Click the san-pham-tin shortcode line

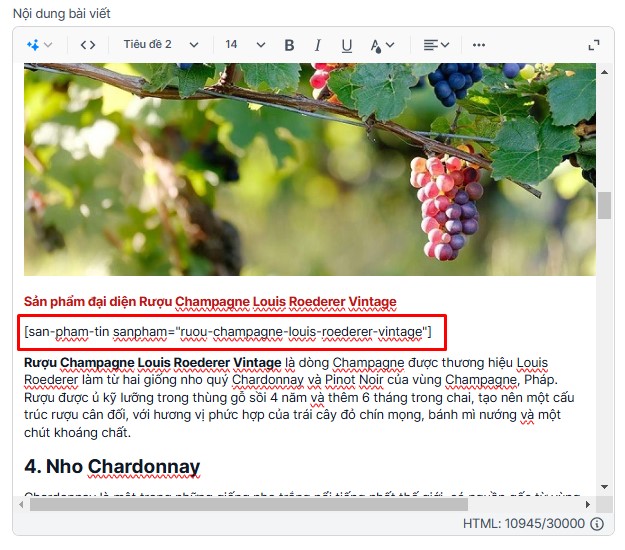pyautogui.click(x=228, y=332)
